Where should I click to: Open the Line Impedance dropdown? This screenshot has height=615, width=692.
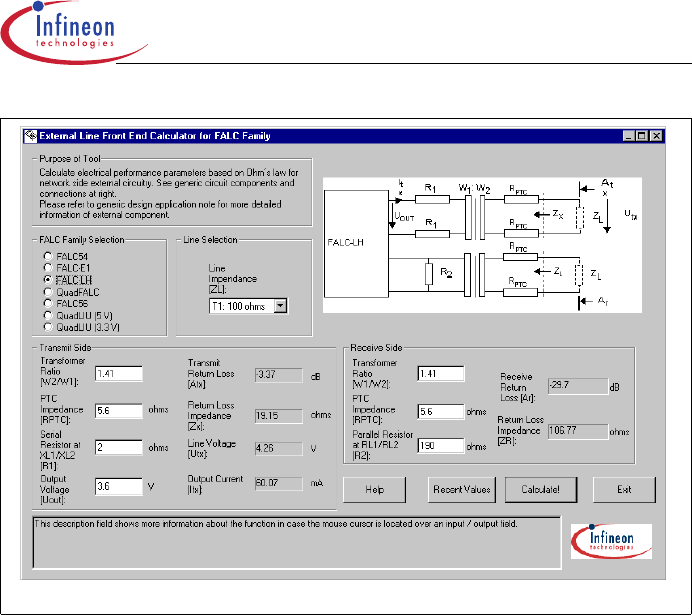[x=280, y=306]
